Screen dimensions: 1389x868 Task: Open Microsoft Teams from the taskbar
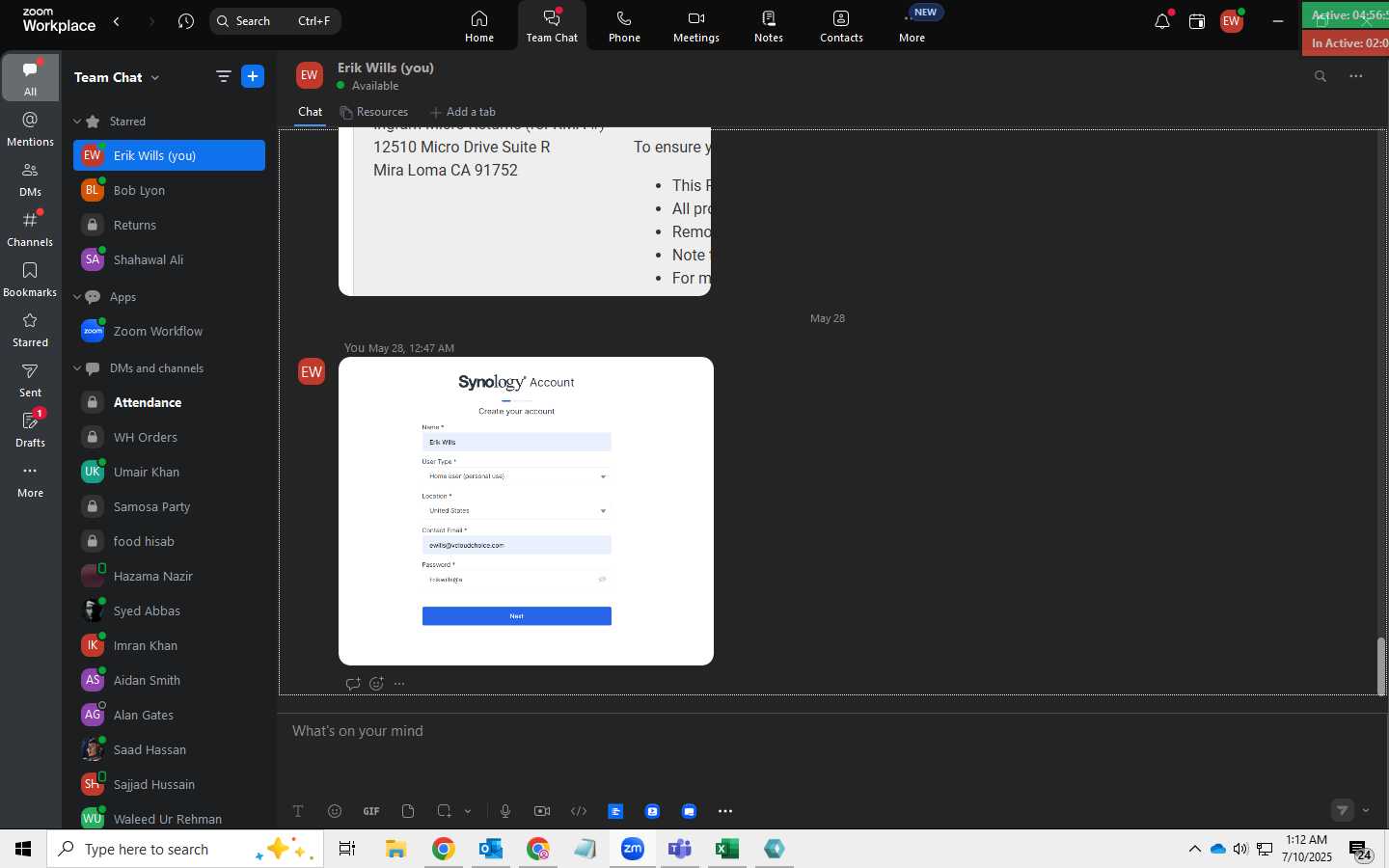pyautogui.click(x=680, y=849)
